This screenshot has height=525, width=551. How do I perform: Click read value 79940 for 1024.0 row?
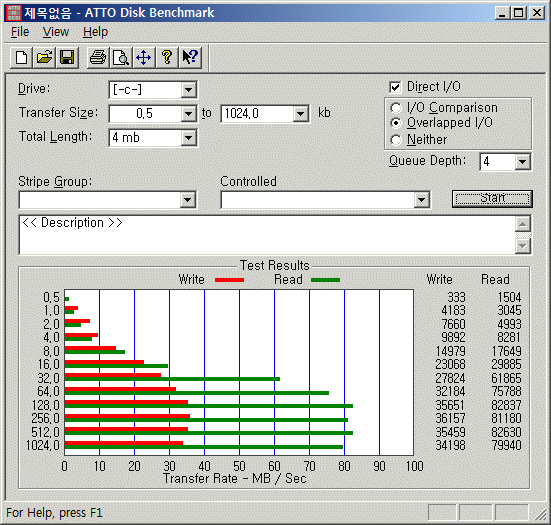coord(506,446)
